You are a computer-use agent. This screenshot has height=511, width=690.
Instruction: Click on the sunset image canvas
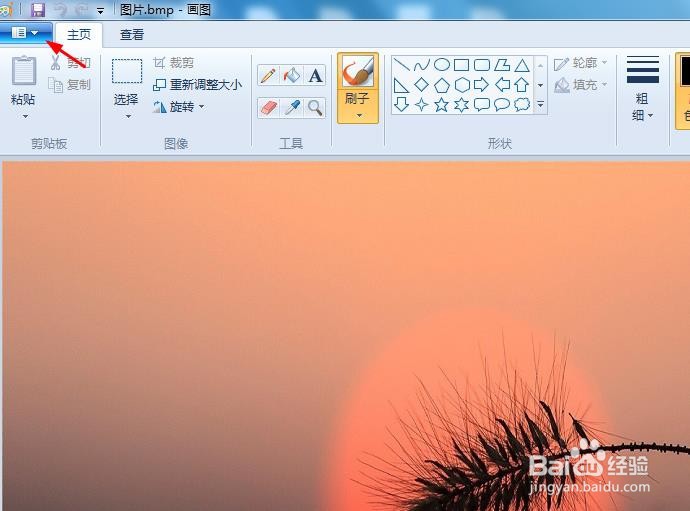point(346,336)
